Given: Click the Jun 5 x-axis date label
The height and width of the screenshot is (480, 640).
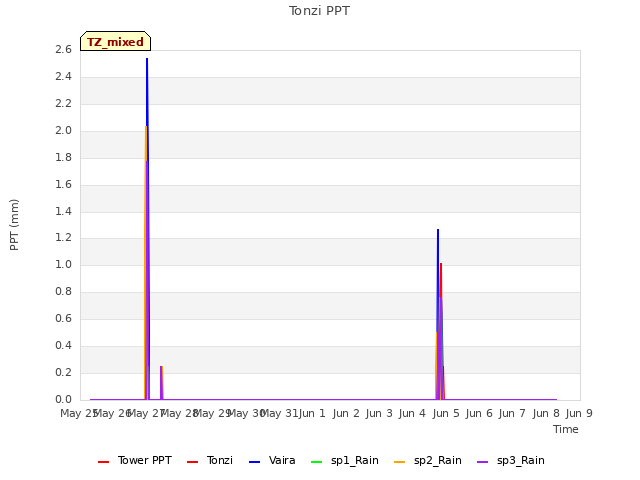Looking at the screenshot, I should click(x=446, y=413).
